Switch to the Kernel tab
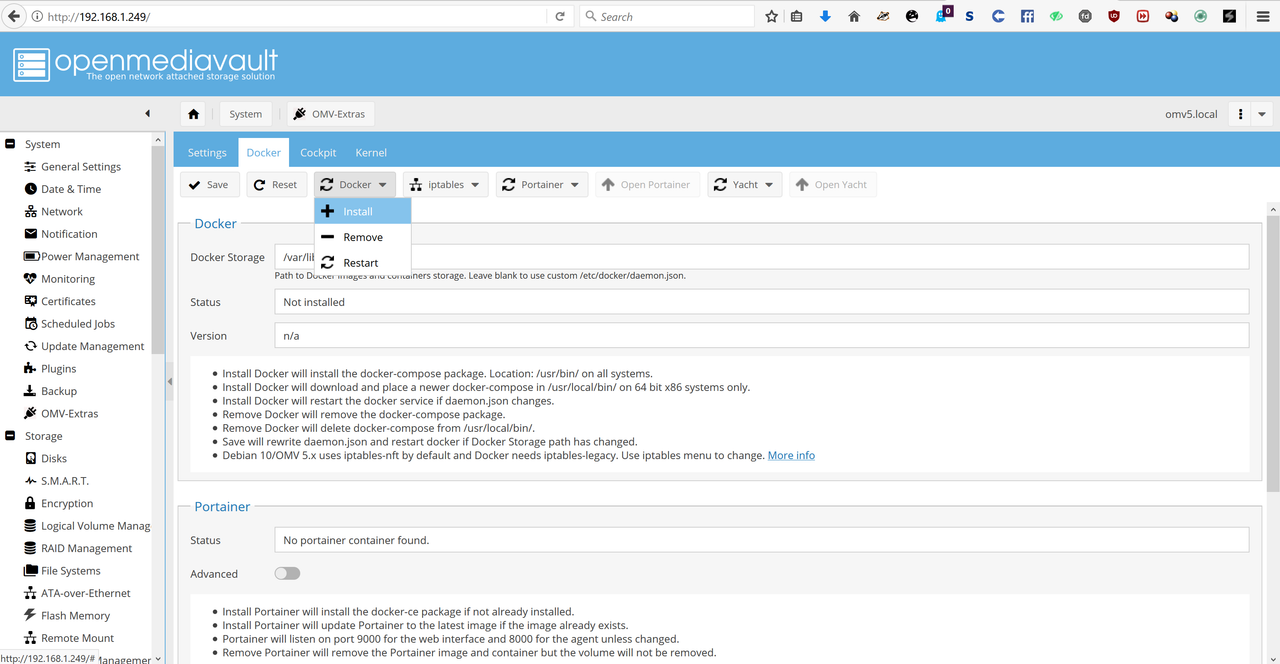The image size is (1280, 664). pos(371,153)
